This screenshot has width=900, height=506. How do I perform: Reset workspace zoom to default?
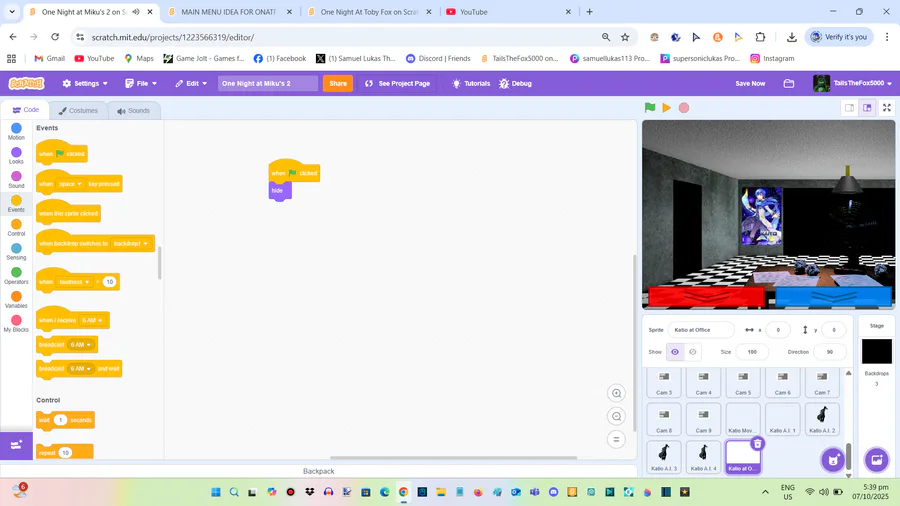point(616,439)
